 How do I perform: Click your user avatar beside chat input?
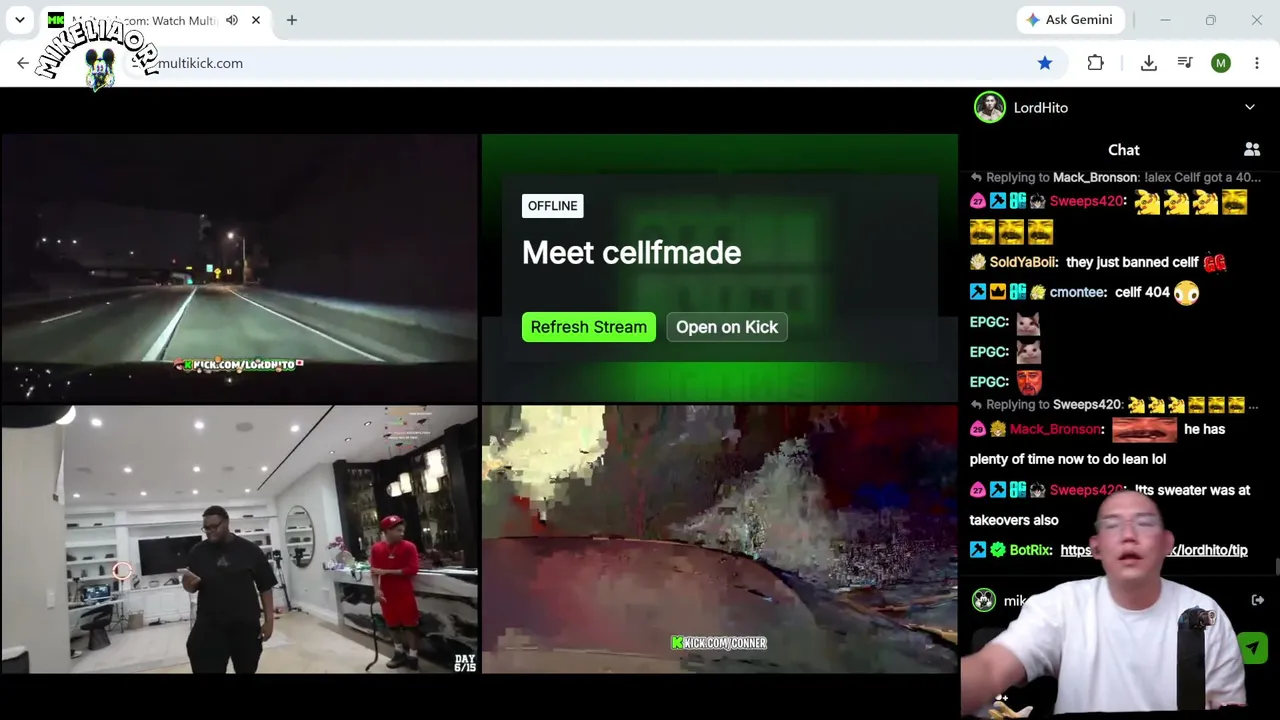click(984, 600)
